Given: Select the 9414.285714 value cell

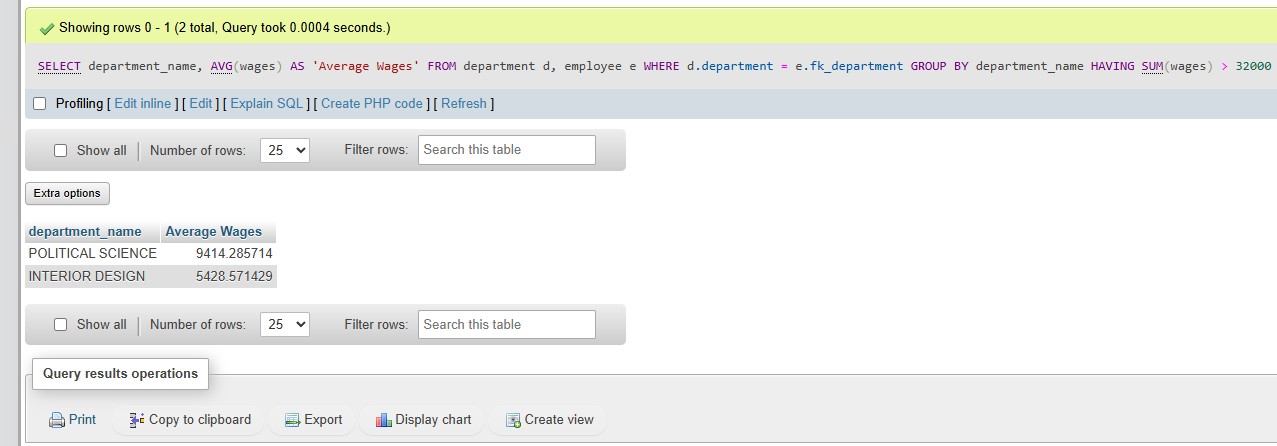Looking at the screenshot, I should [x=219, y=254].
